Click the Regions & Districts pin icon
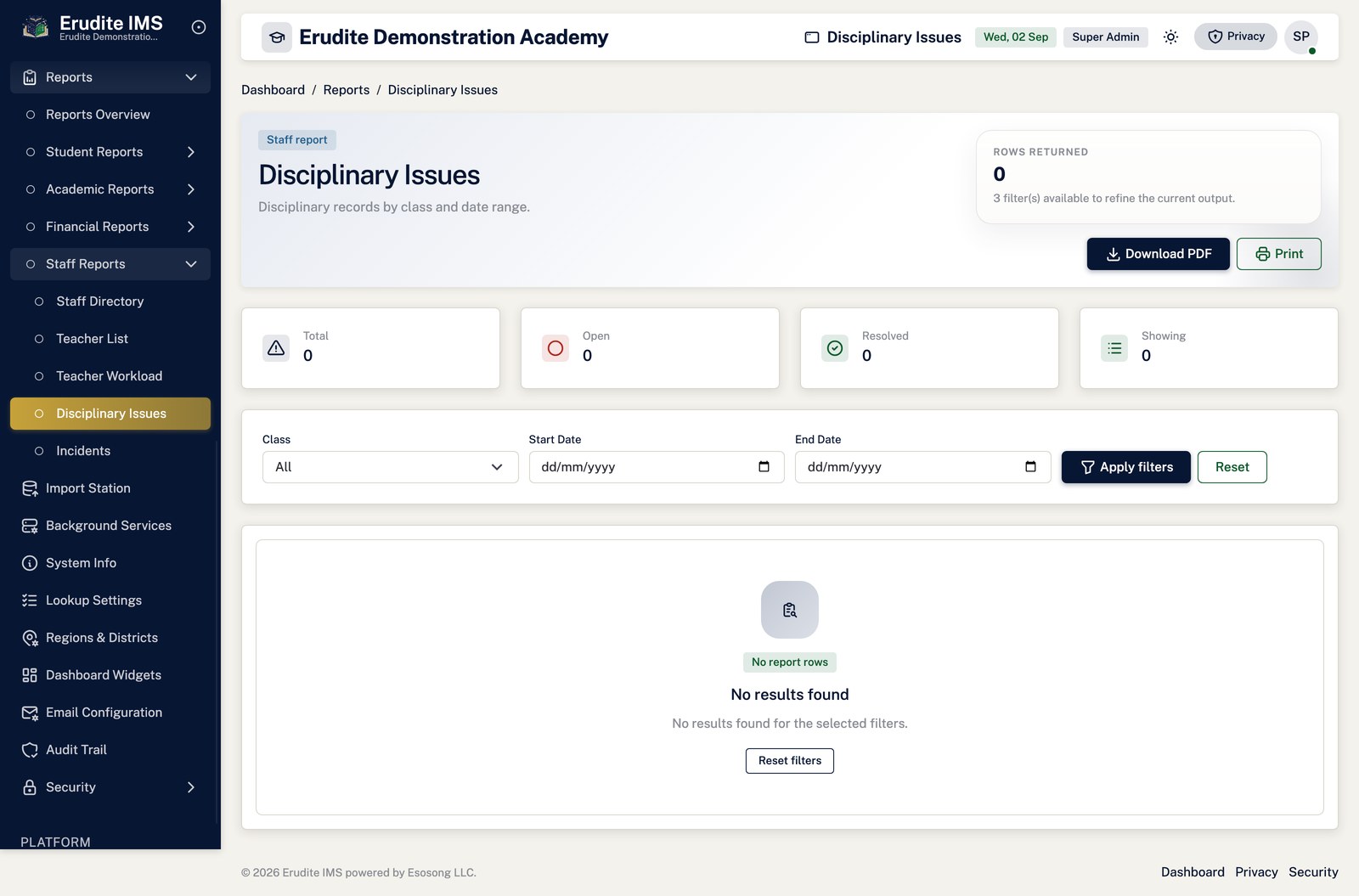 click(30, 638)
